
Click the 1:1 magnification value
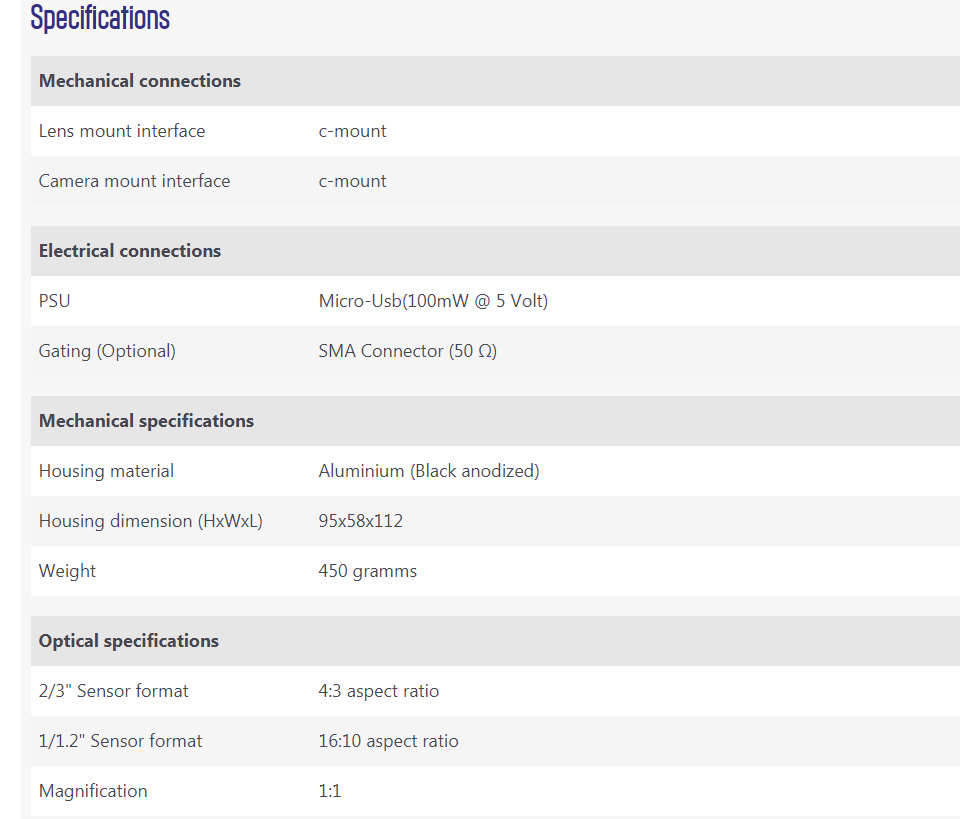[x=329, y=791]
